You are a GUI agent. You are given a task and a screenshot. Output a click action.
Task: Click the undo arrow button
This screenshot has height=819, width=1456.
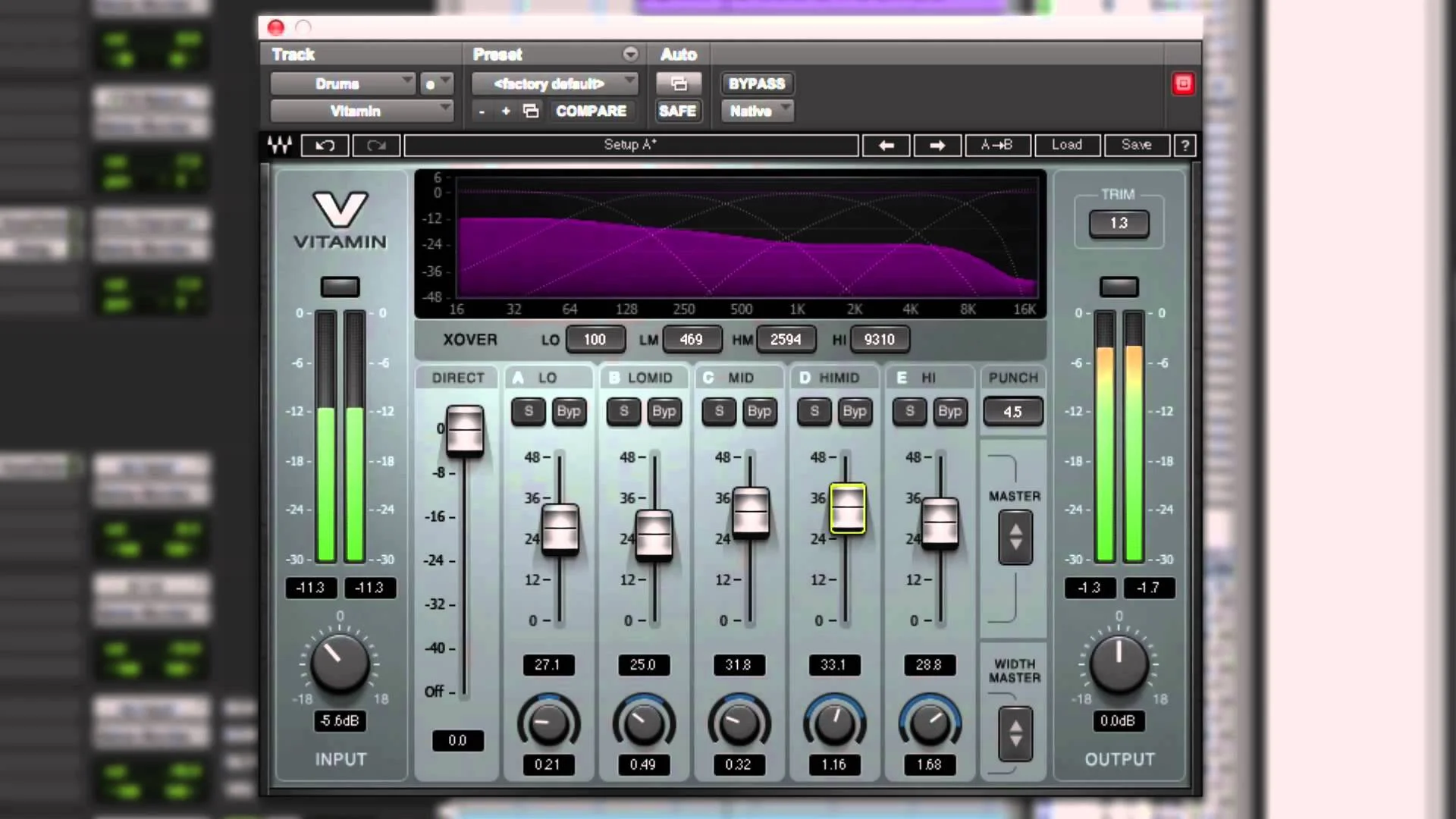[x=325, y=145]
